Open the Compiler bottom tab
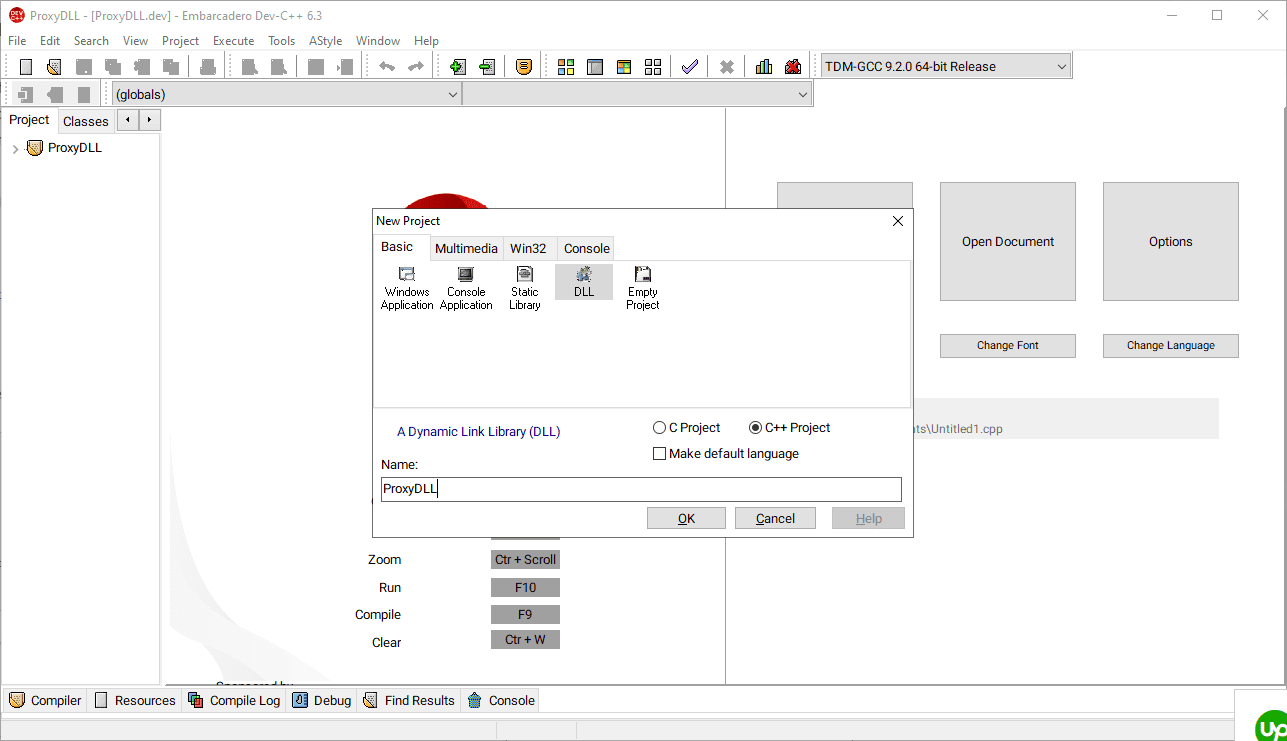The height and width of the screenshot is (741, 1287). click(46, 701)
